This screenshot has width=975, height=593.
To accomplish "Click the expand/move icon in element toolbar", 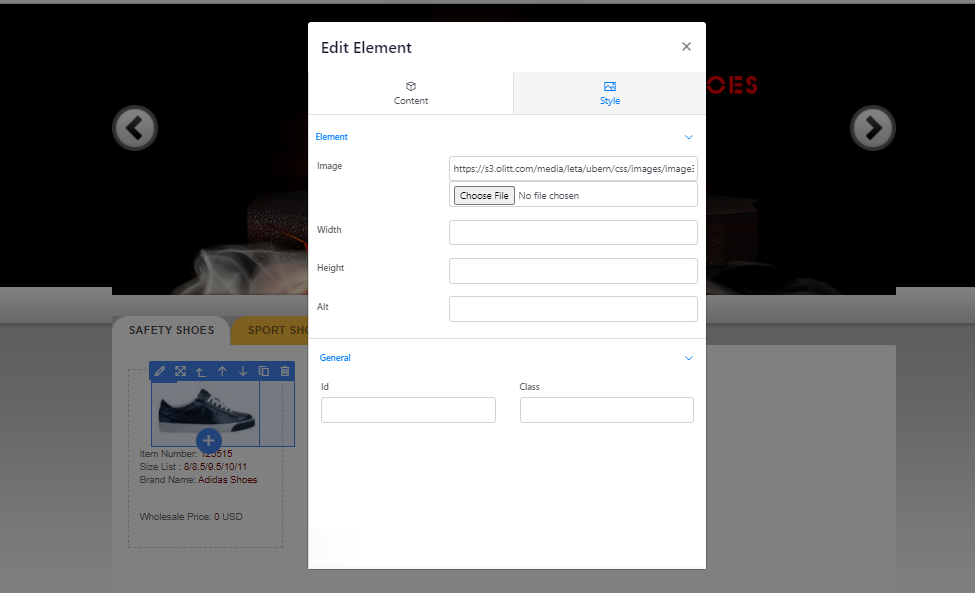I will pos(180,371).
